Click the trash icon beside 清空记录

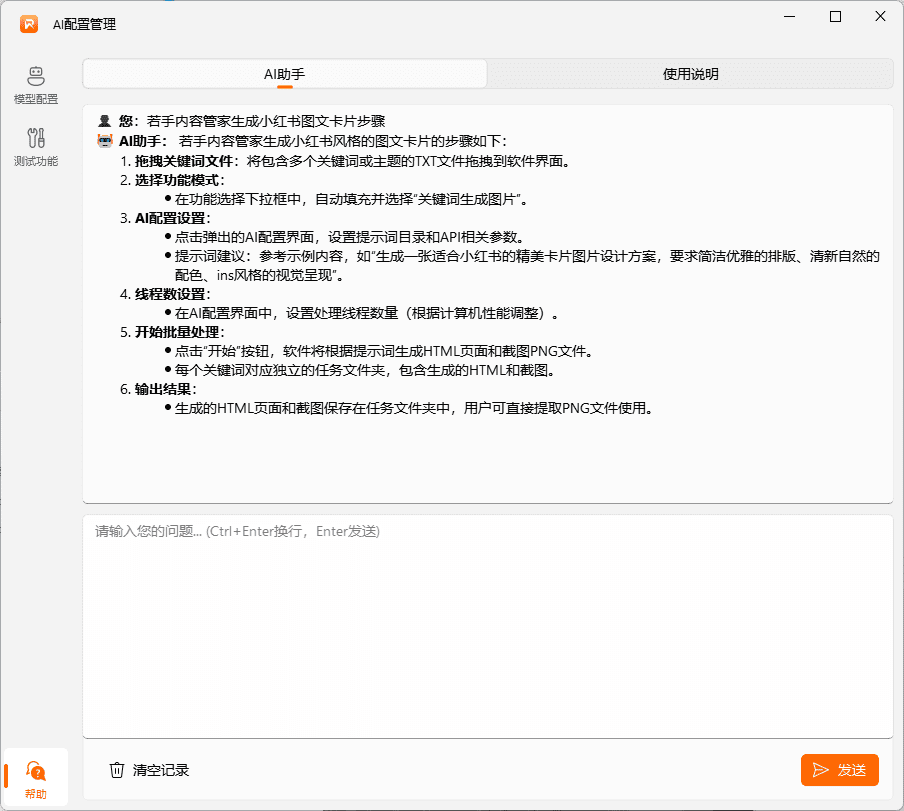(118, 768)
